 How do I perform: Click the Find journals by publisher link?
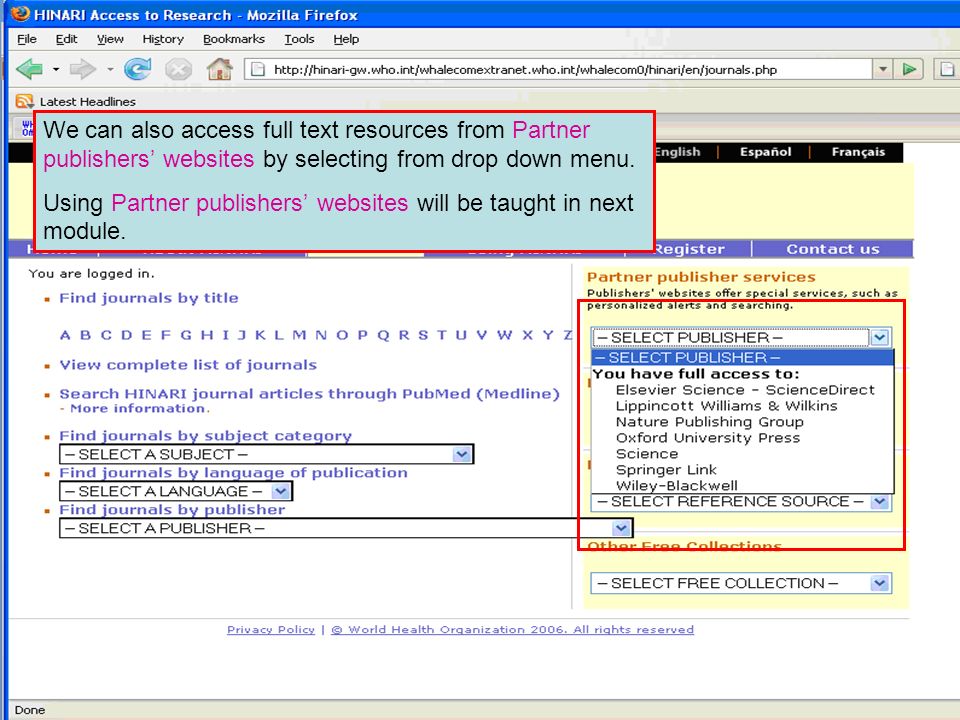172,509
